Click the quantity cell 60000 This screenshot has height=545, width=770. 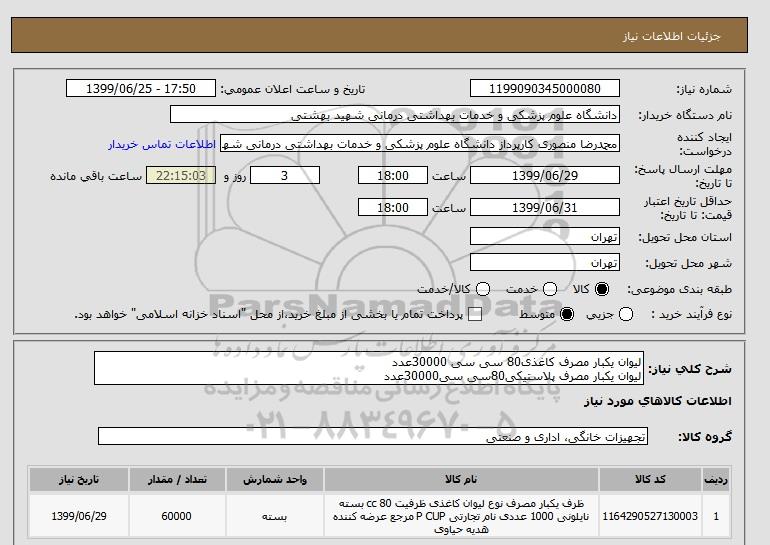pyautogui.click(x=177, y=517)
